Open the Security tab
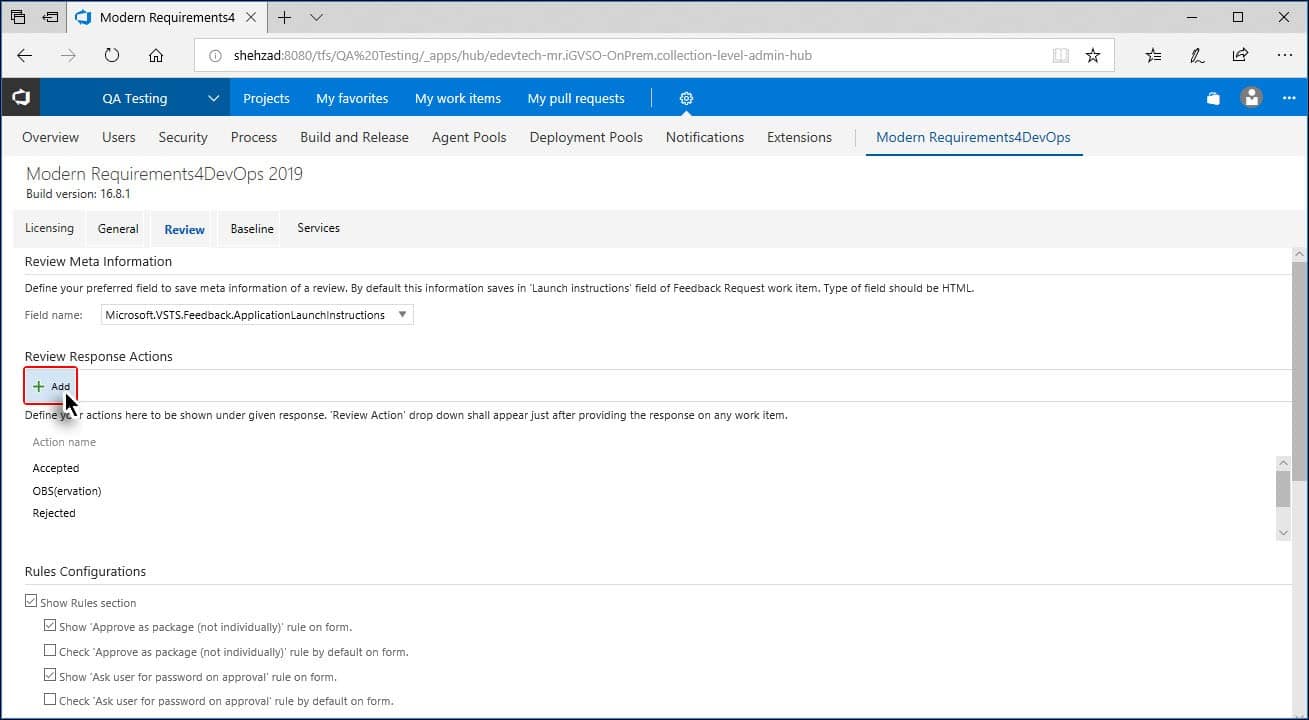The height and width of the screenshot is (720, 1309). [x=183, y=137]
